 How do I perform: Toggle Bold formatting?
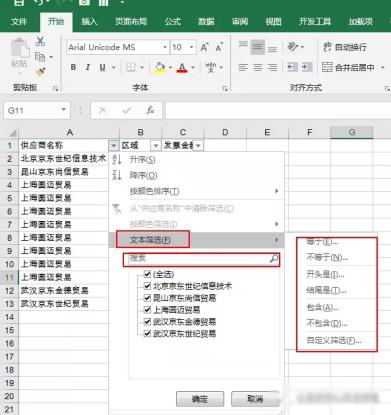73,67
